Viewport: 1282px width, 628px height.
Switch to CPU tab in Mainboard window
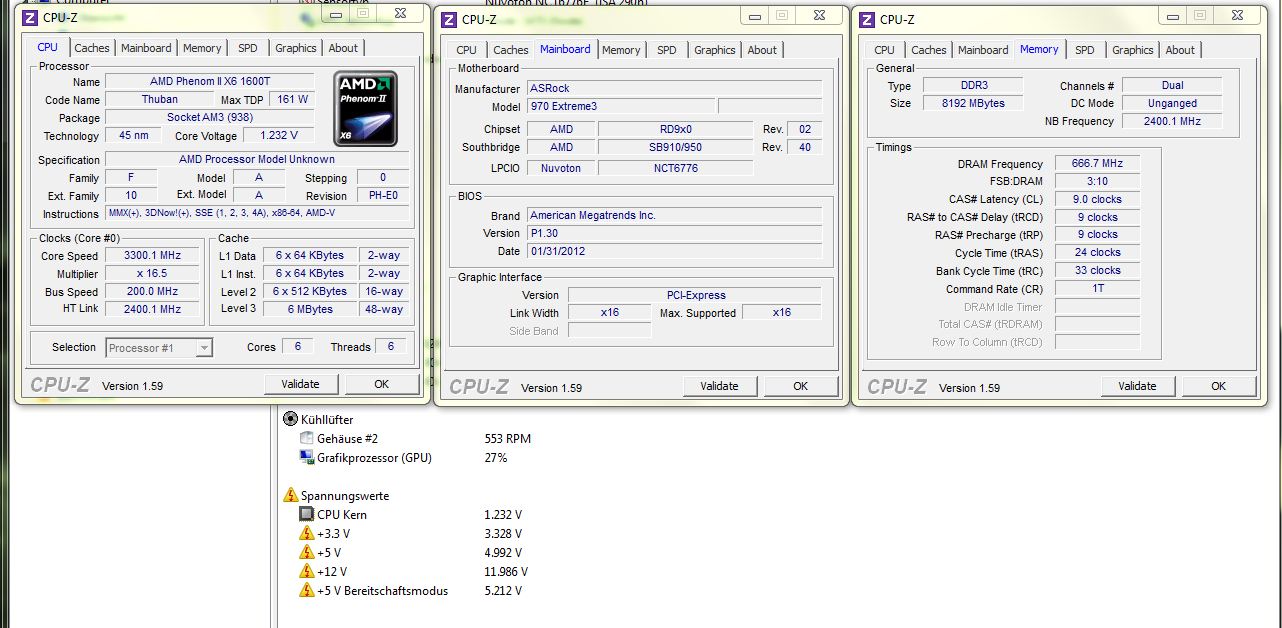[467, 50]
